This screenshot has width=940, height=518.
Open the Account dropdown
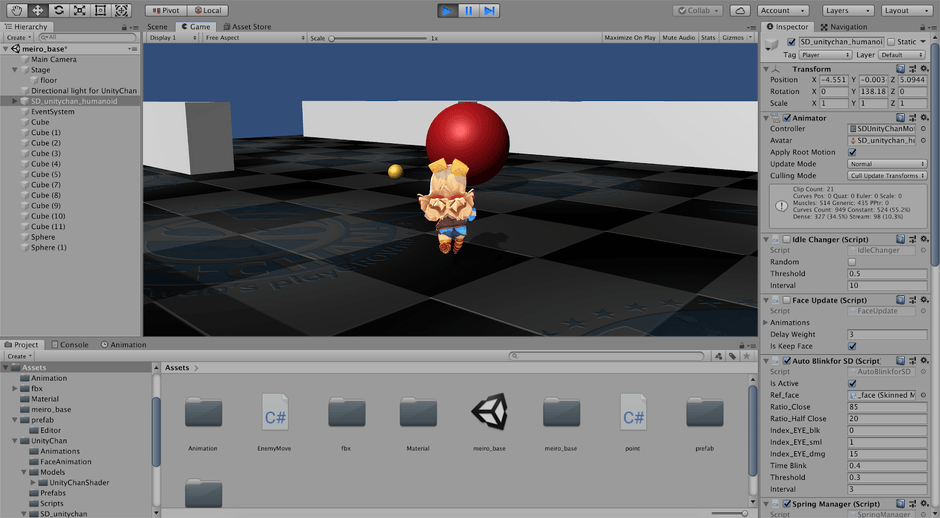pos(783,10)
